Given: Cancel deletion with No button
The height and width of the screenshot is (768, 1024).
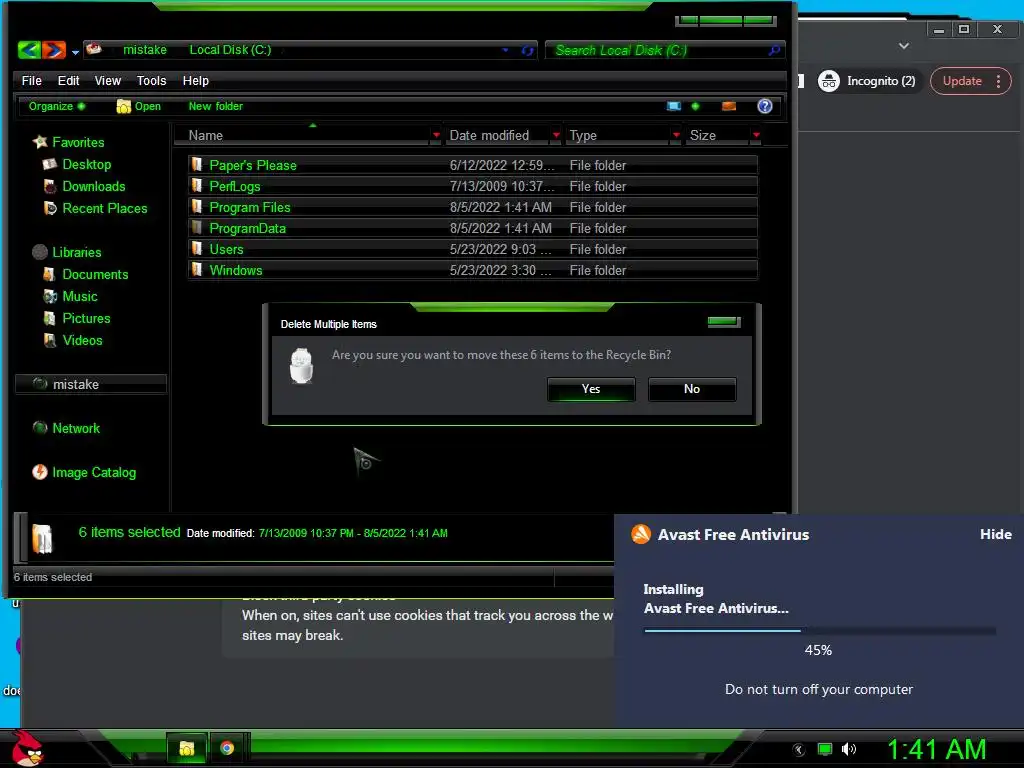Looking at the screenshot, I should click(692, 389).
